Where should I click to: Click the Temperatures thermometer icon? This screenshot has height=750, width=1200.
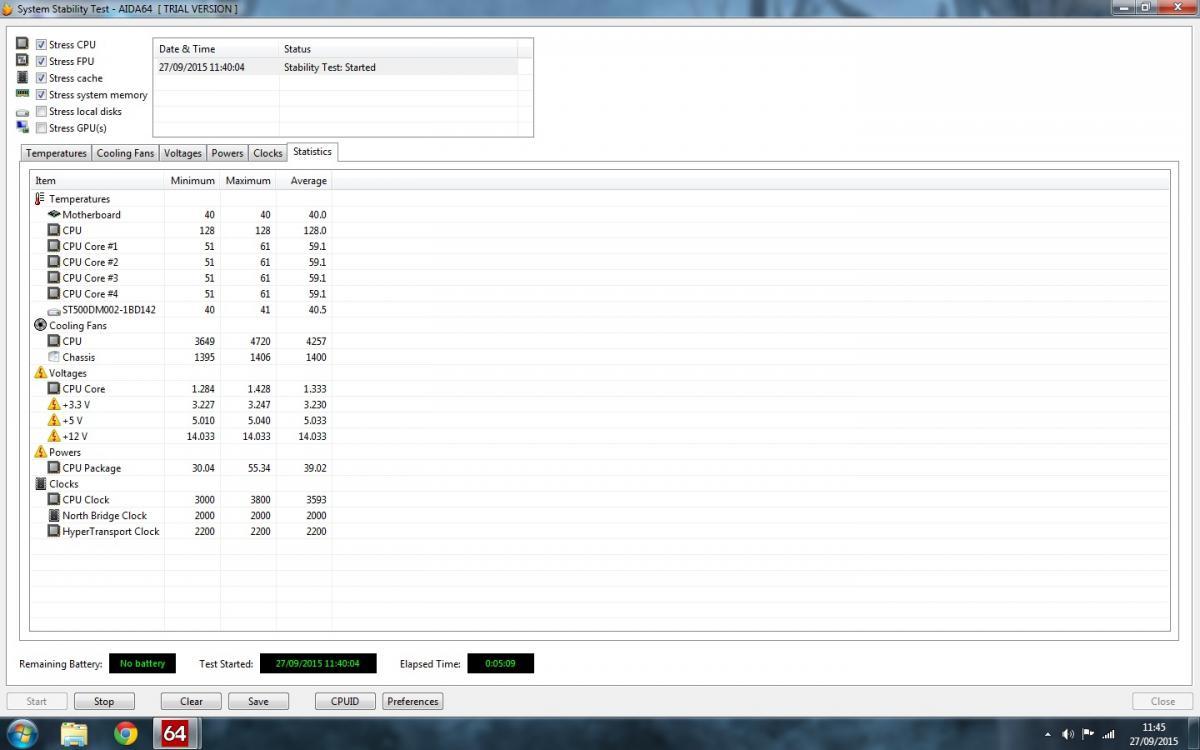pyautogui.click(x=40, y=199)
